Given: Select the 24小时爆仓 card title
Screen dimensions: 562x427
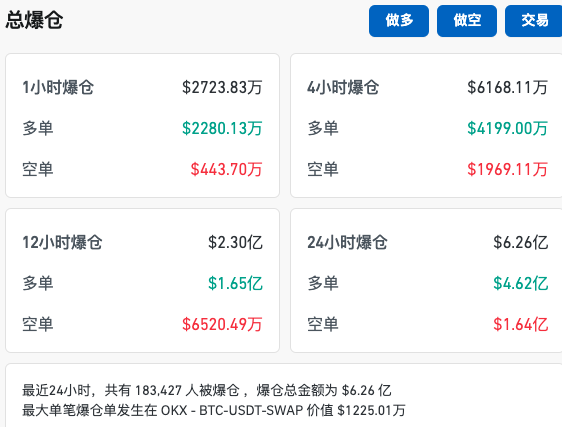Looking at the screenshot, I should point(347,242).
